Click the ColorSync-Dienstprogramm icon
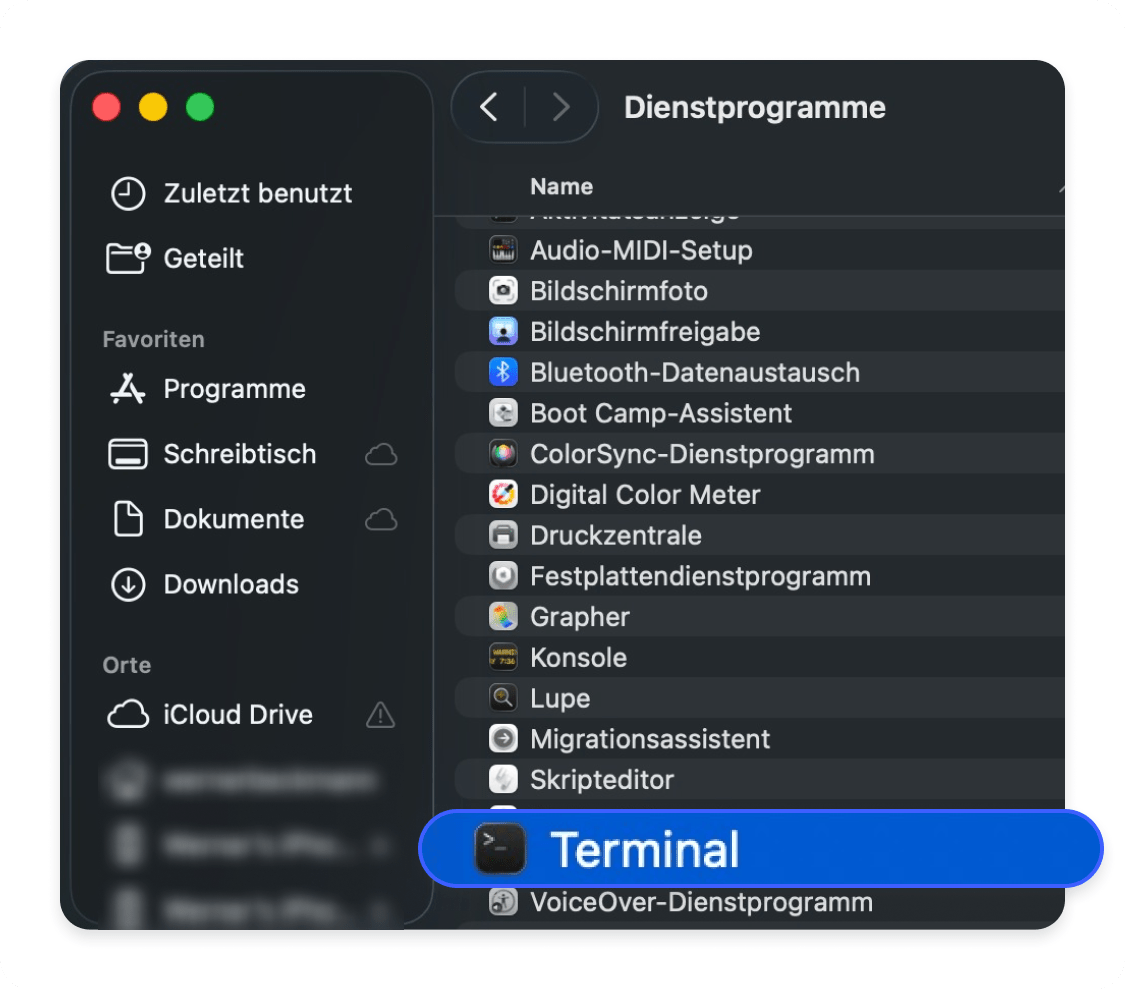This screenshot has height=990, width=1125. click(x=503, y=454)
